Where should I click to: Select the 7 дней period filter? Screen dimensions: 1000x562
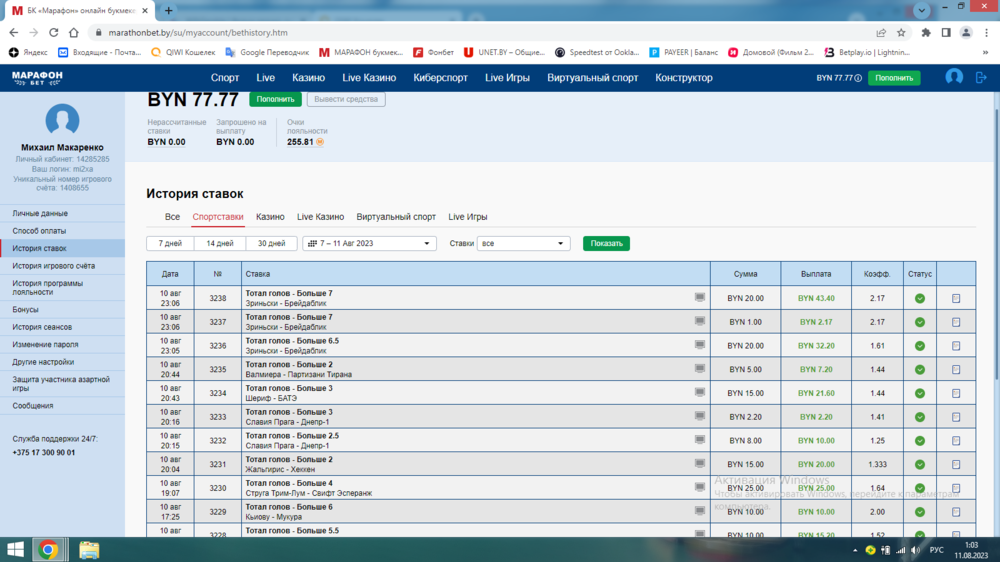[170, 243]
